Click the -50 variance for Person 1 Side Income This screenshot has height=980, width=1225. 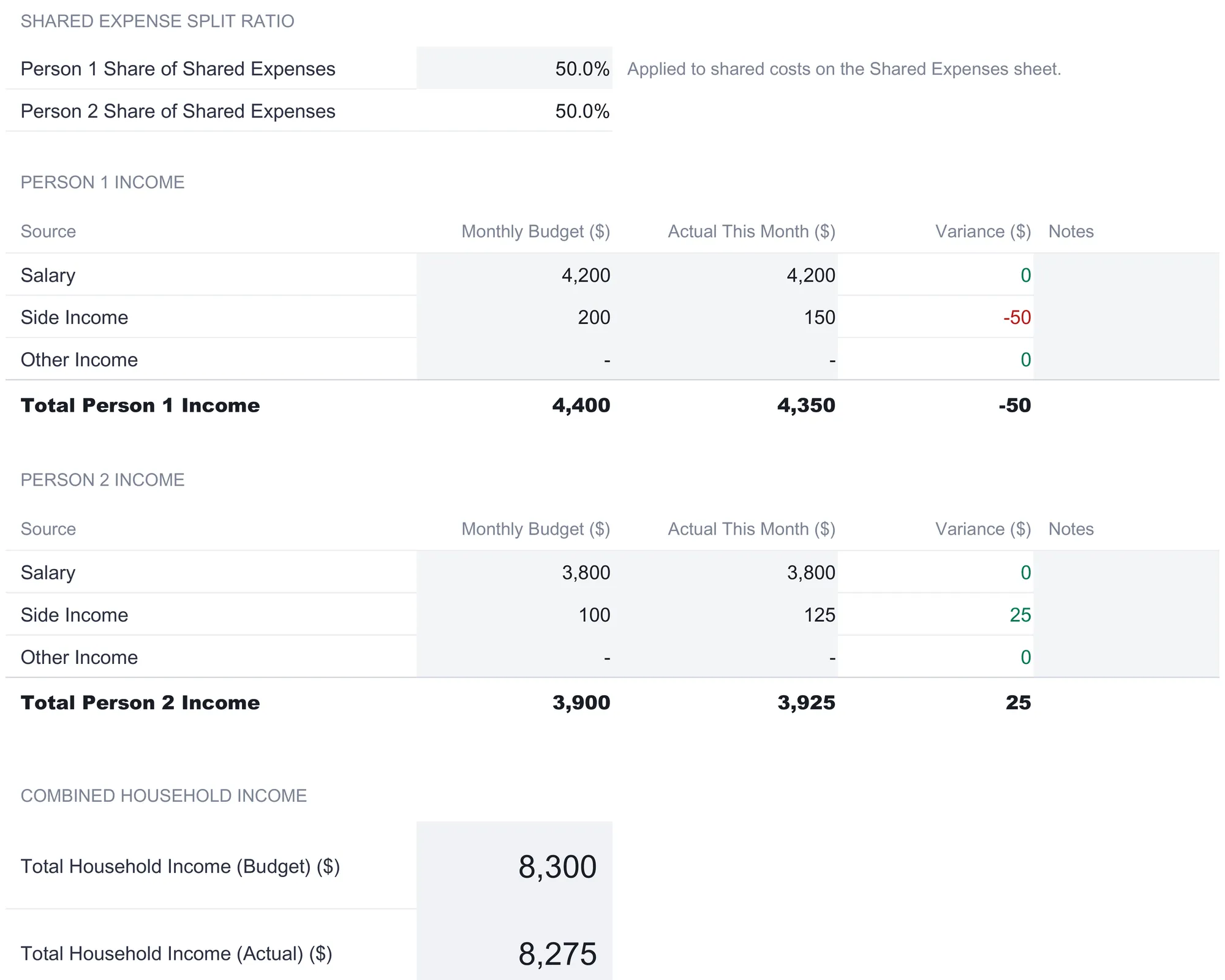(x=936, y=317)
